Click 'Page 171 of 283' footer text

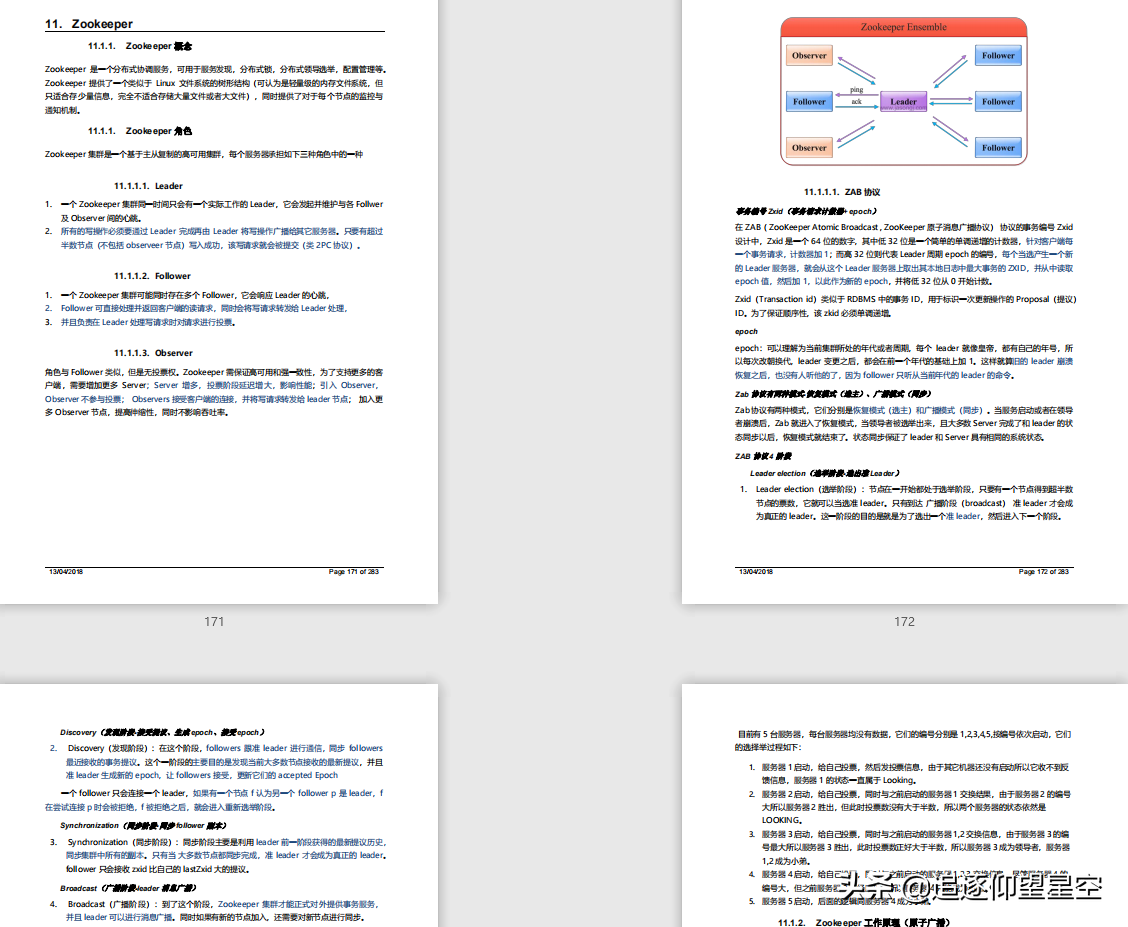coord(353,572)
